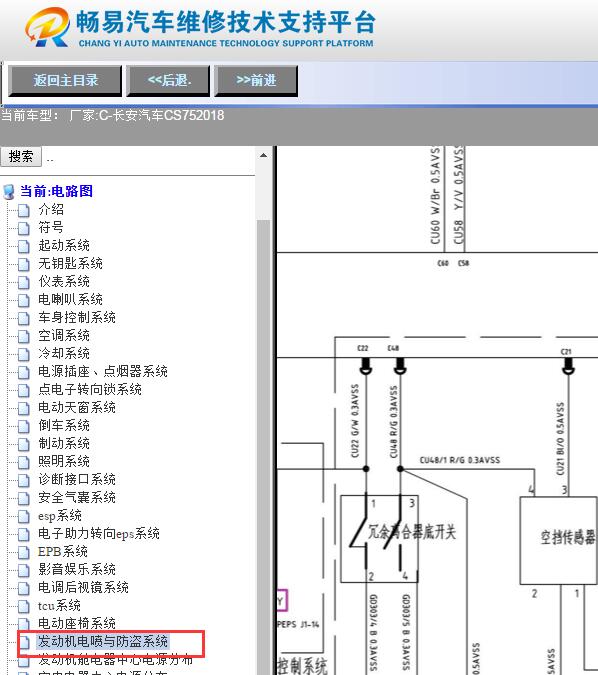Image resolution: width=598 pixels, height=675 pixels.
Task: Go back with the <<后退 button
Action: [x=168, y=81]
